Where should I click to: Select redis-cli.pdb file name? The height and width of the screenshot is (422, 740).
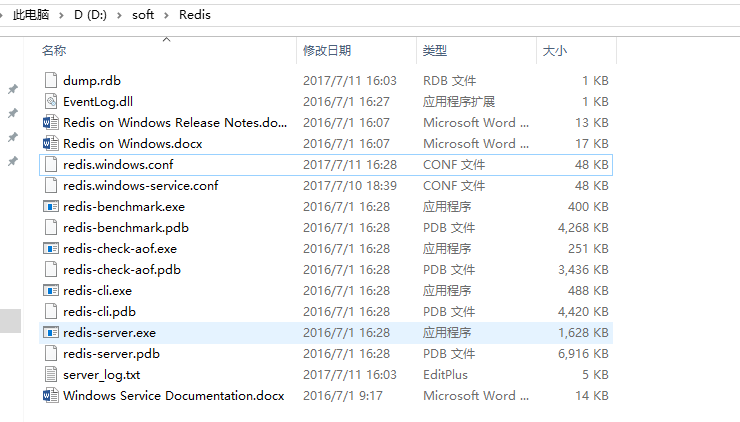point(100,312)
